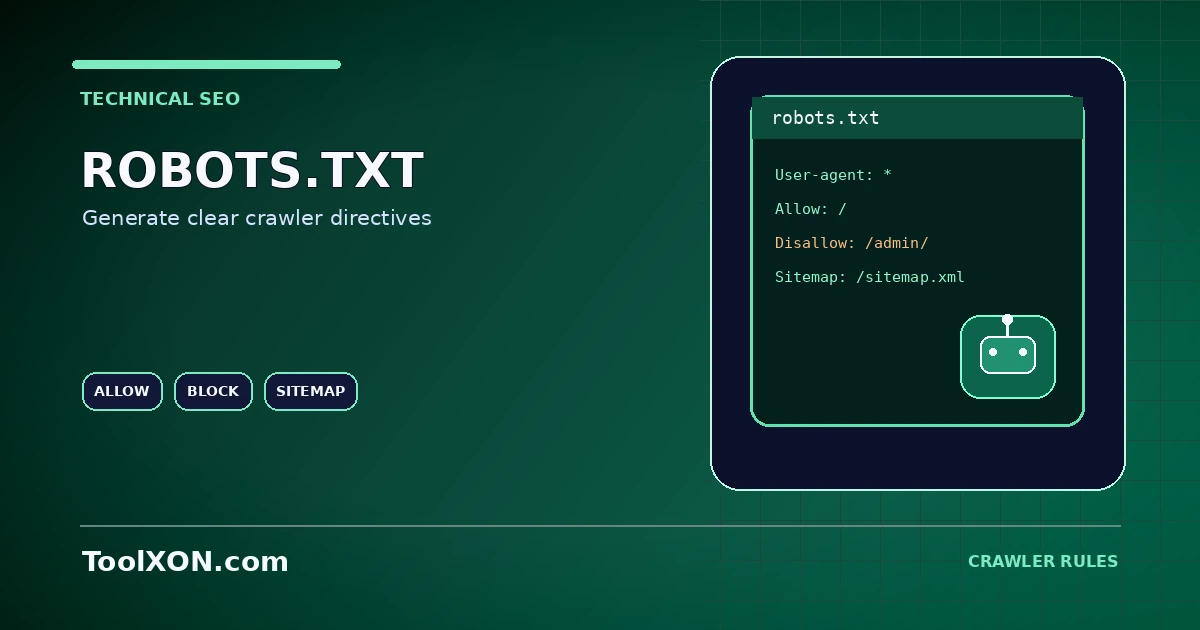Click the ROBOTS.TXT headline

252,171
